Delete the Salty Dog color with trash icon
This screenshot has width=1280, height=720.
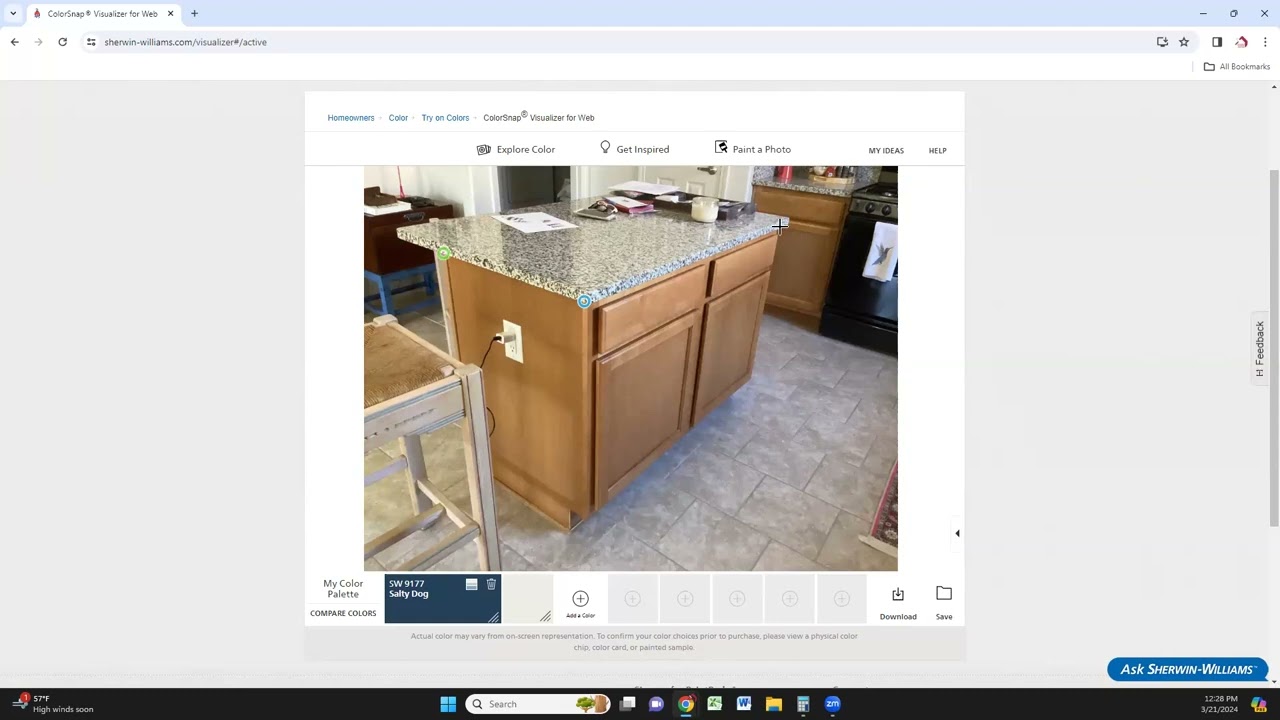click(x=491, y=584)
